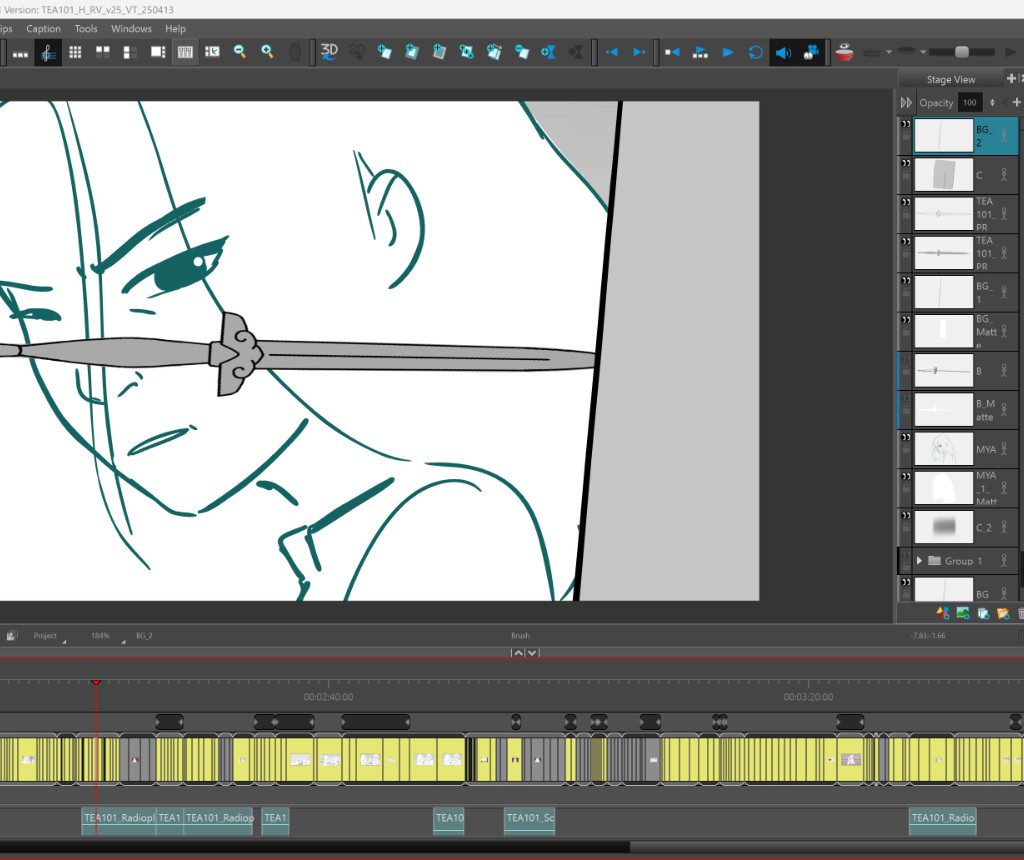The height and width of the screenshot is (860, 1024).
Task: Toggle the Loop playback icon
Action: pyautogui.click(x=756, y=52)
